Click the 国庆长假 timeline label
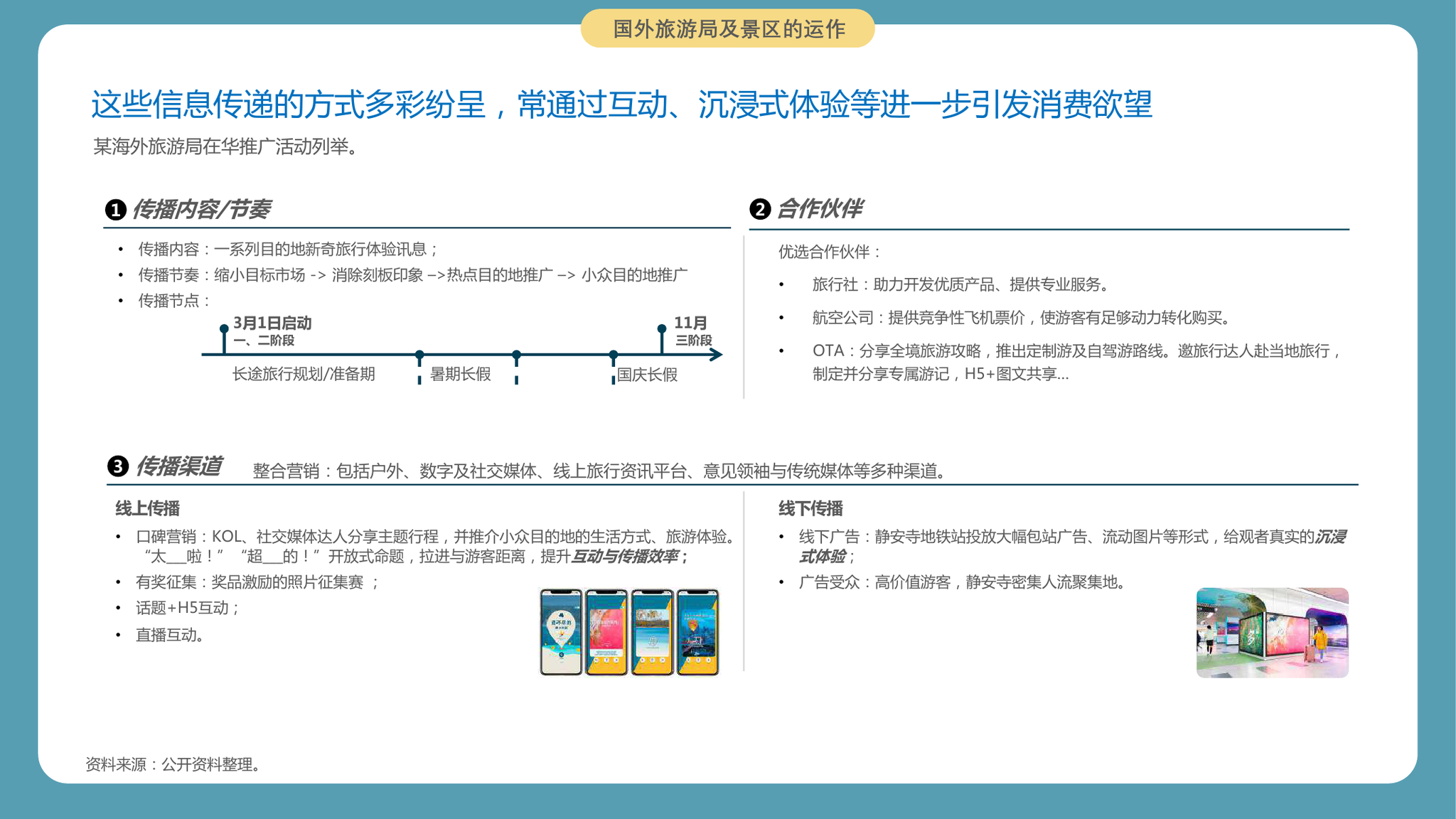 (x=647, y=375)
